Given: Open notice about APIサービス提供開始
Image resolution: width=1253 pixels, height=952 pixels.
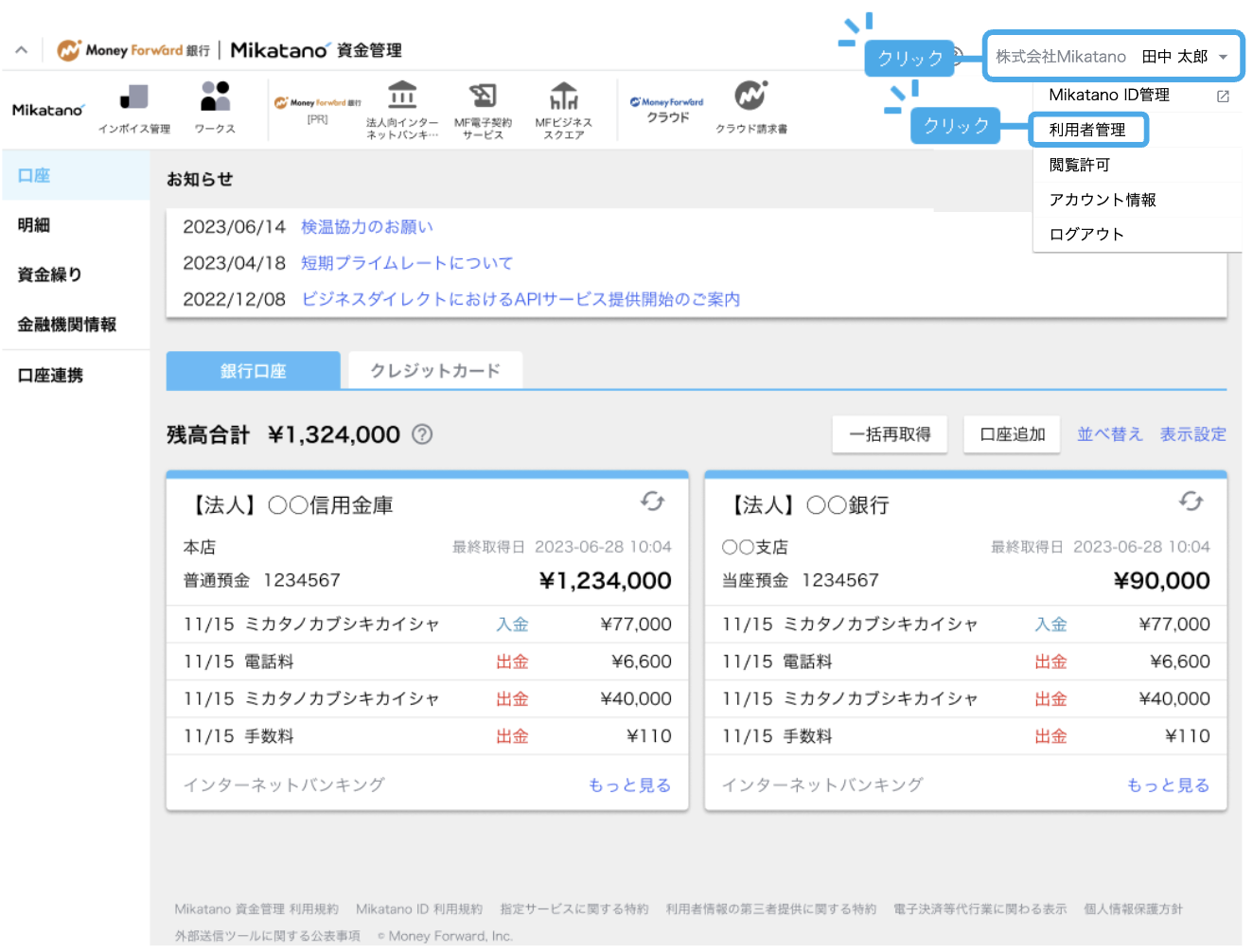Looking at the screenshot, I should [x=521, y=299].
